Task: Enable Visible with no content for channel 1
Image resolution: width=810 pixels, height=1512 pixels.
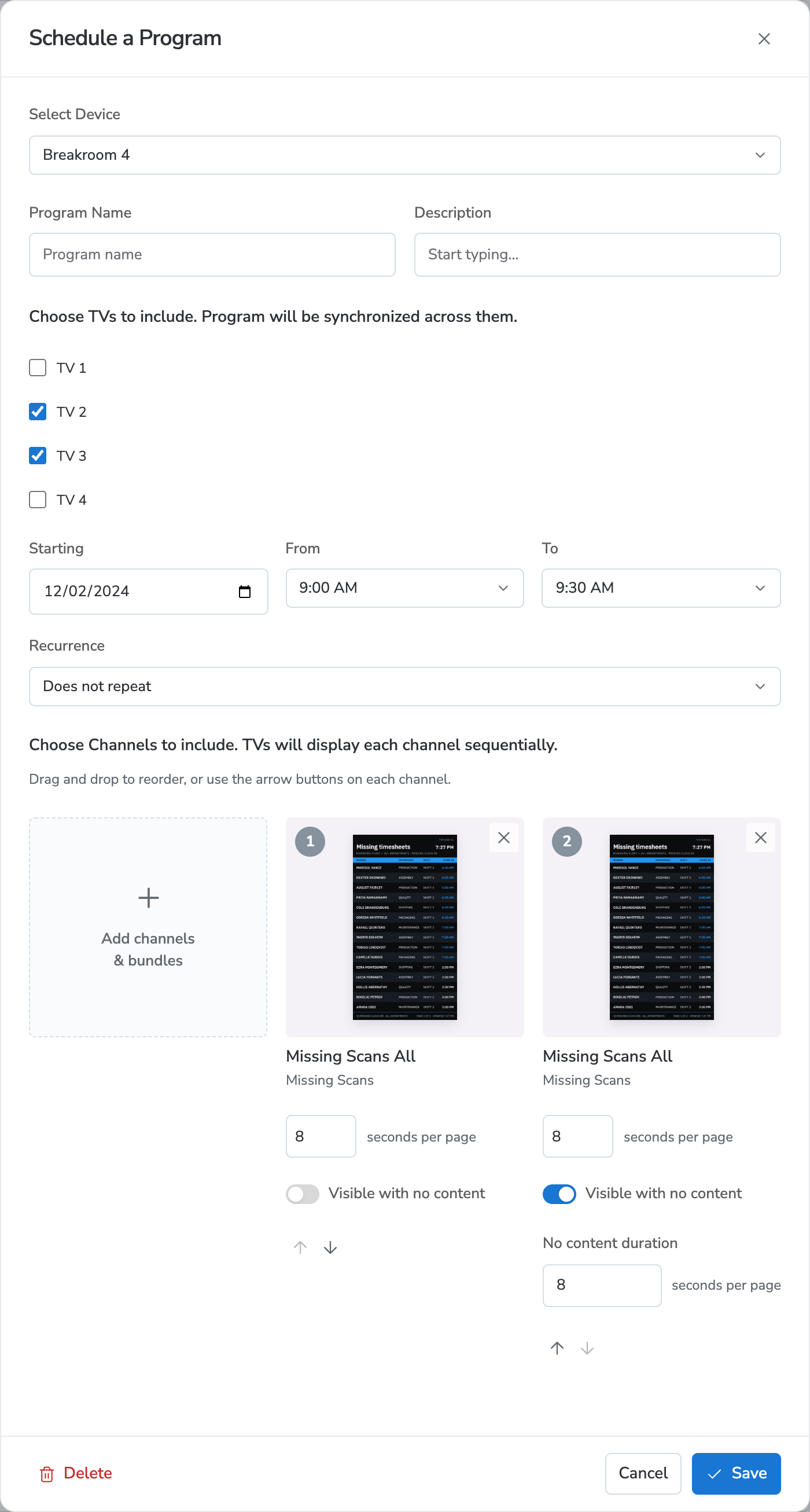Action: pos(303,1194)
